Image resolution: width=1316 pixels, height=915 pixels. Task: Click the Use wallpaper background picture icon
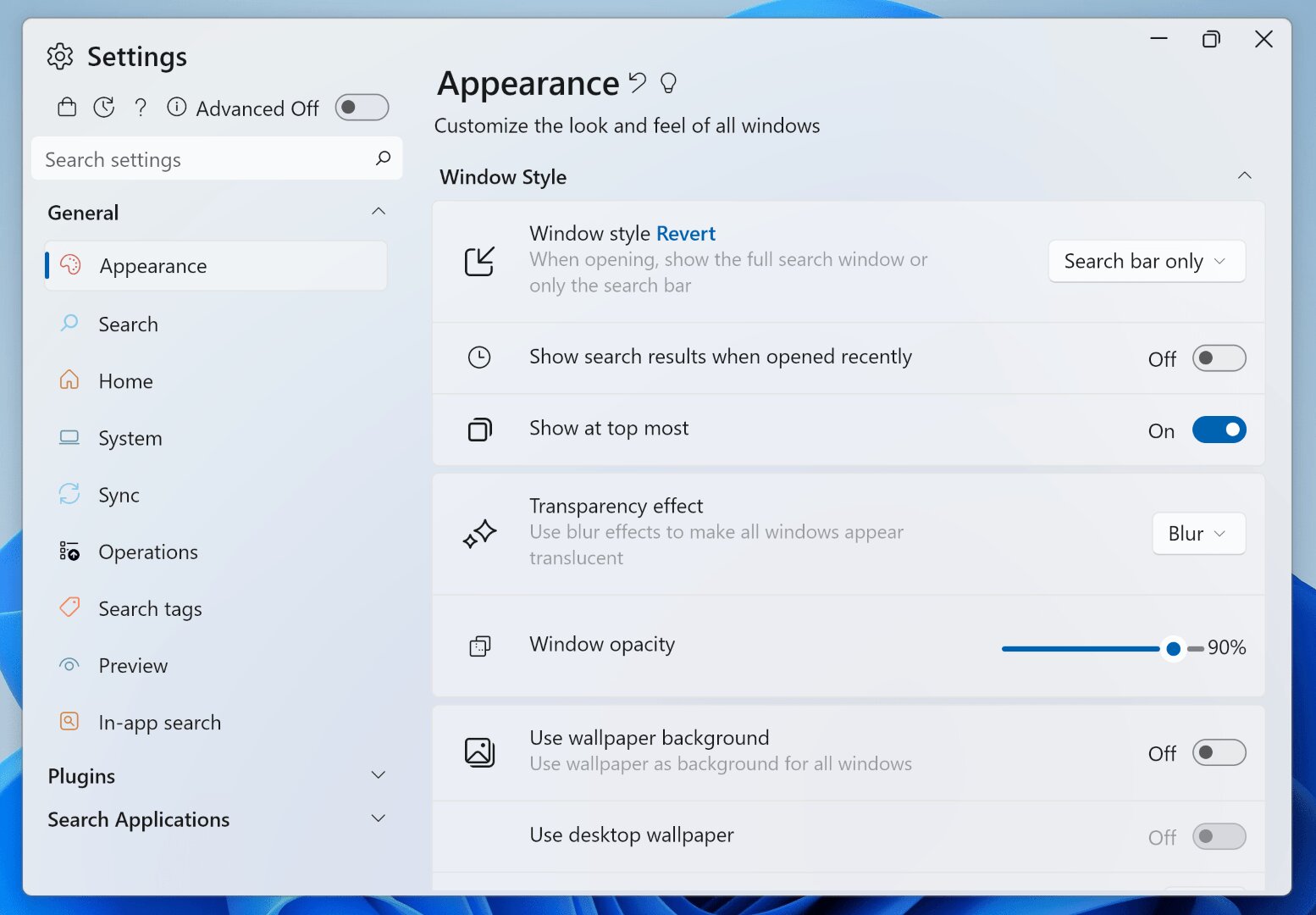click(x=479, y=751)
